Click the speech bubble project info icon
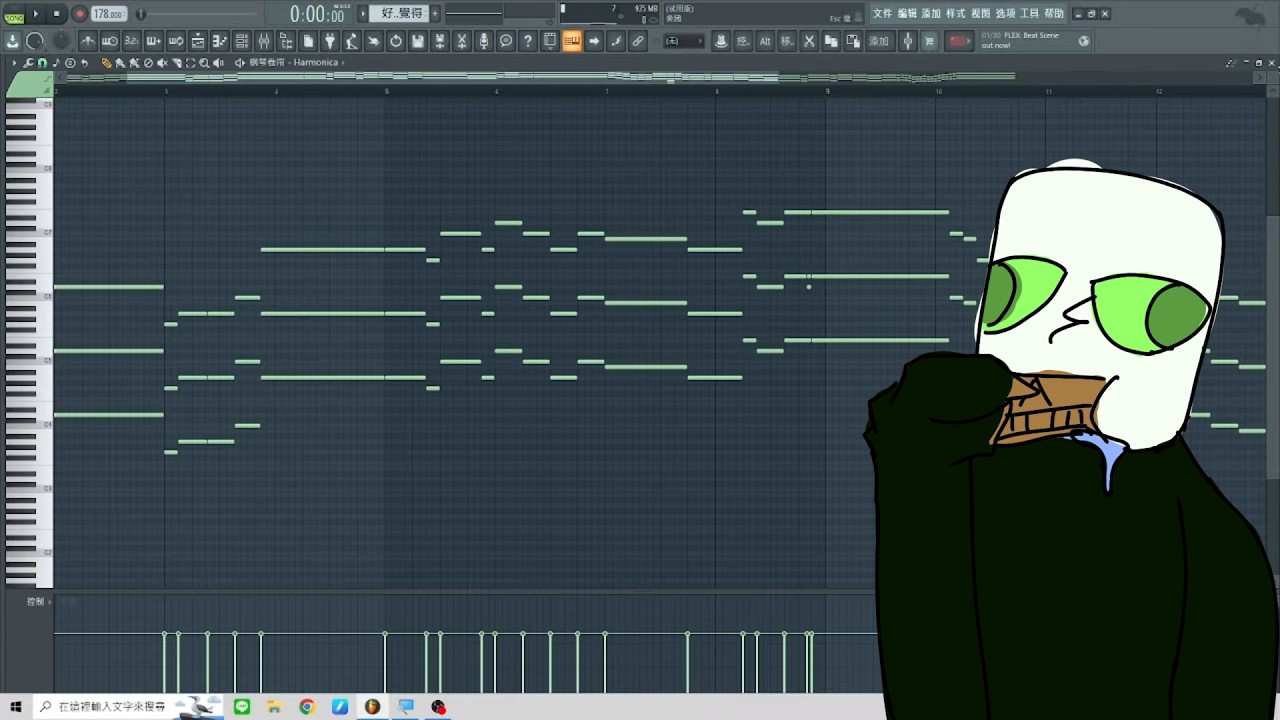The height and width of the screenshot is (720, 1280). (x=506, y=41)
